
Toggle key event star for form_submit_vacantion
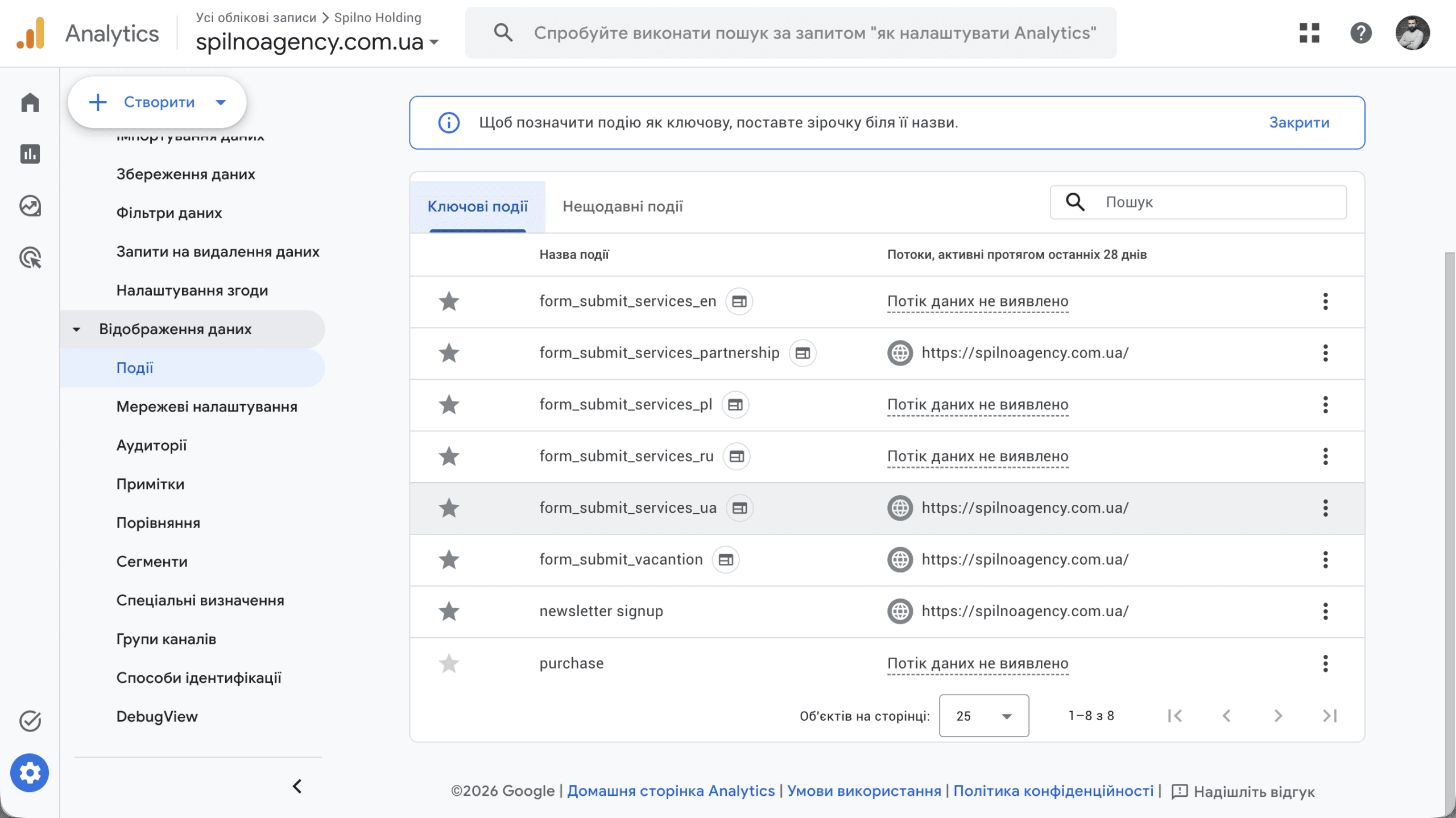449,560
